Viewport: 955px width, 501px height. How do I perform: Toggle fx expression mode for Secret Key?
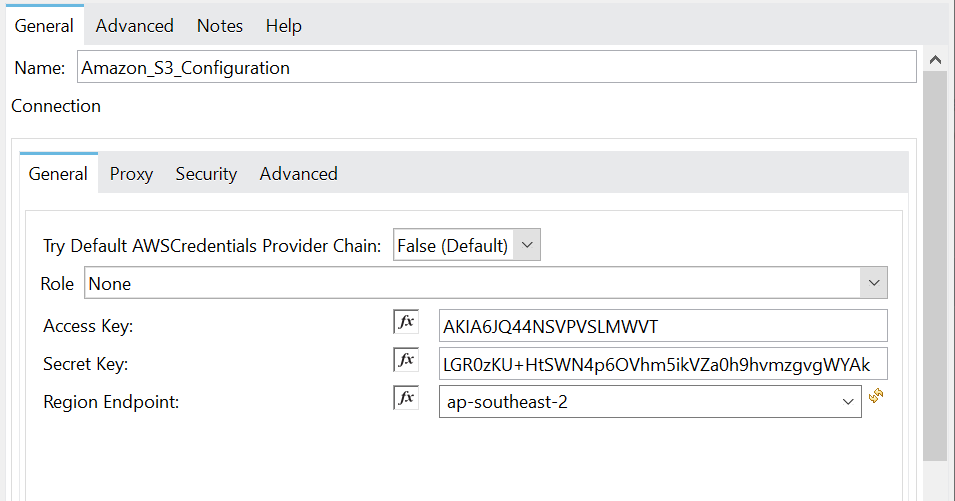(406, 360)
